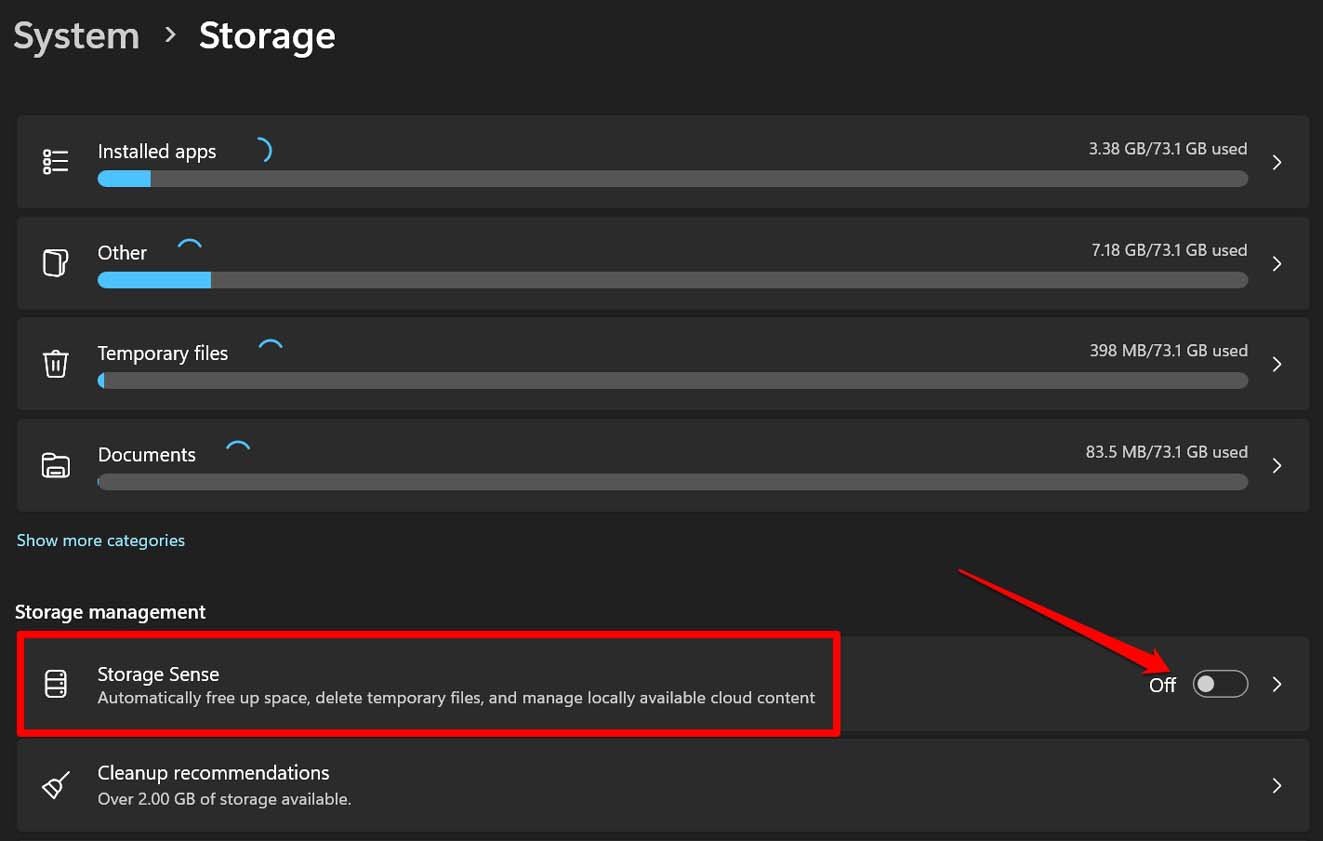Click the Show more categories link
This screenshot has width=1323, height=841.
coord(100,540)
